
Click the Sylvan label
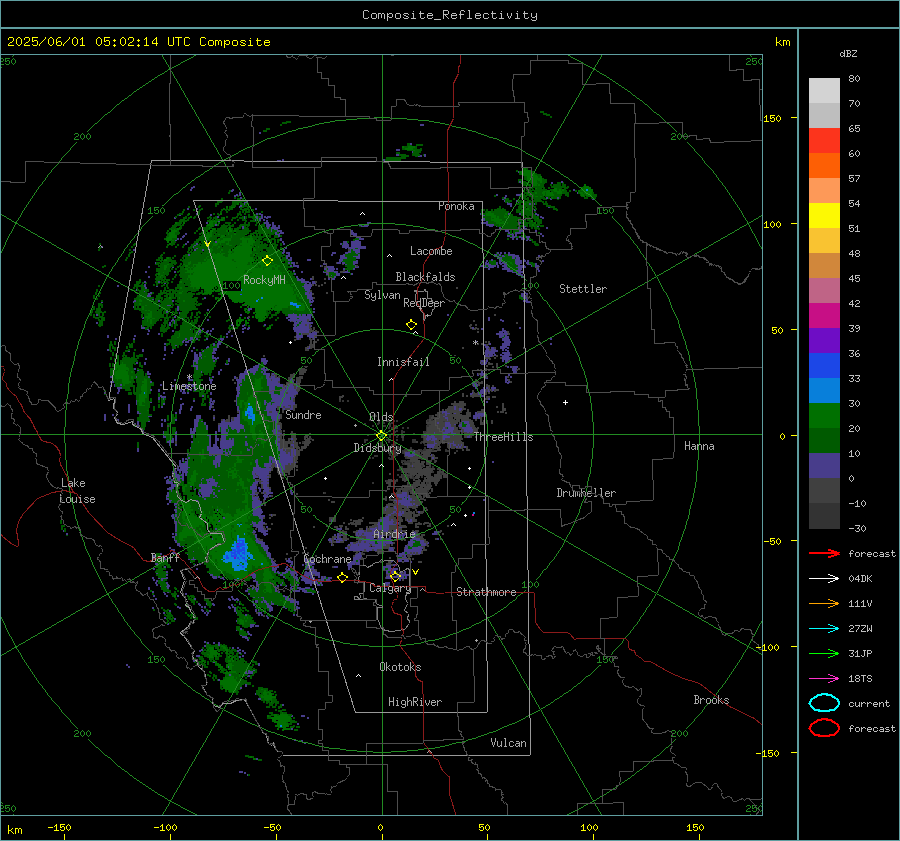click(382, 295)
